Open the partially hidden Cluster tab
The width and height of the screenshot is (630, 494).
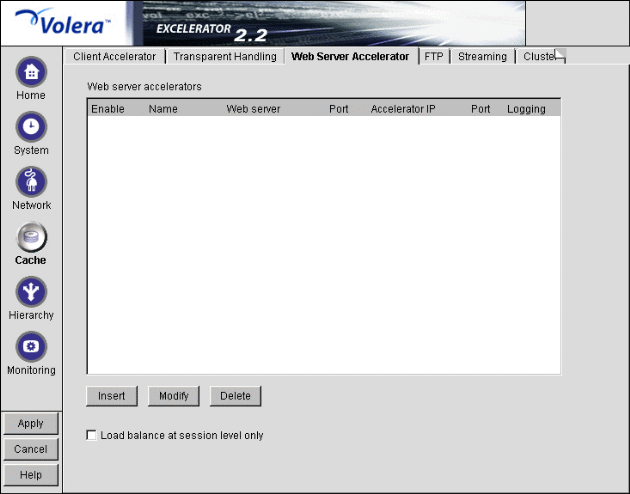(538, 57)
